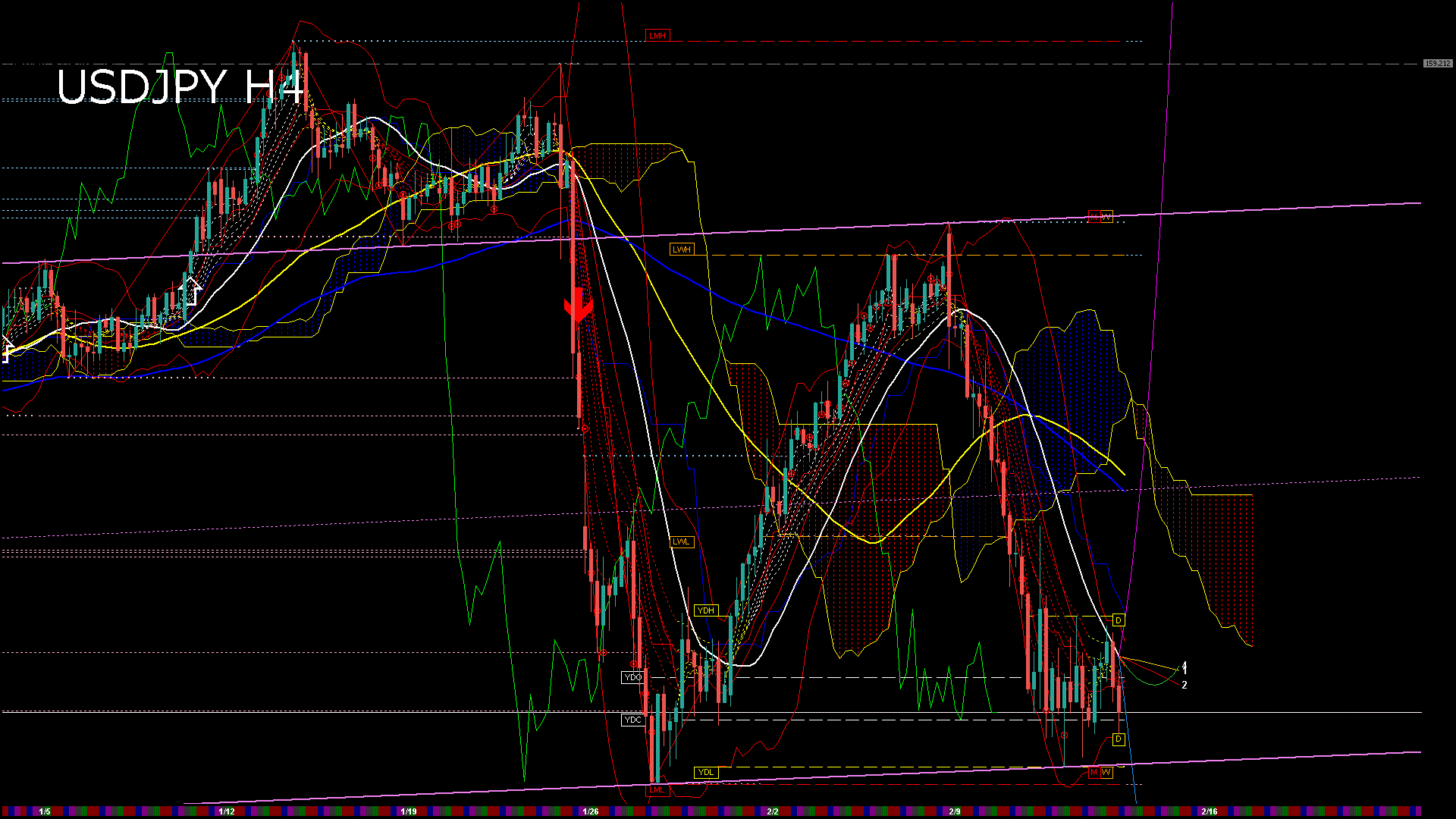1456x819 pixels.
Task: Click the yellow LWL level label
Action: (x=682, y=541)
